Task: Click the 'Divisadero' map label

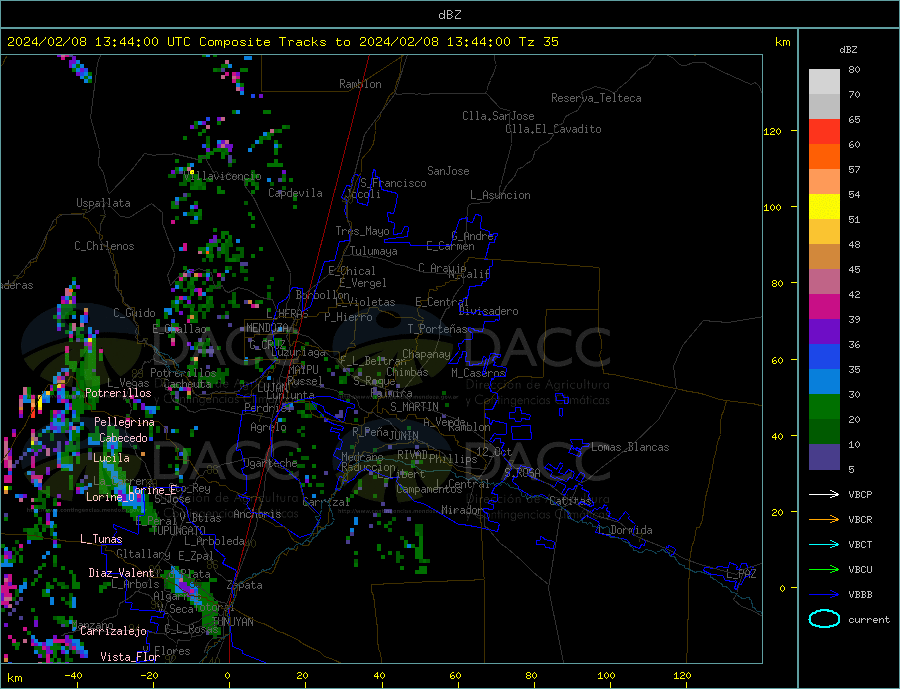Action: 488,311
